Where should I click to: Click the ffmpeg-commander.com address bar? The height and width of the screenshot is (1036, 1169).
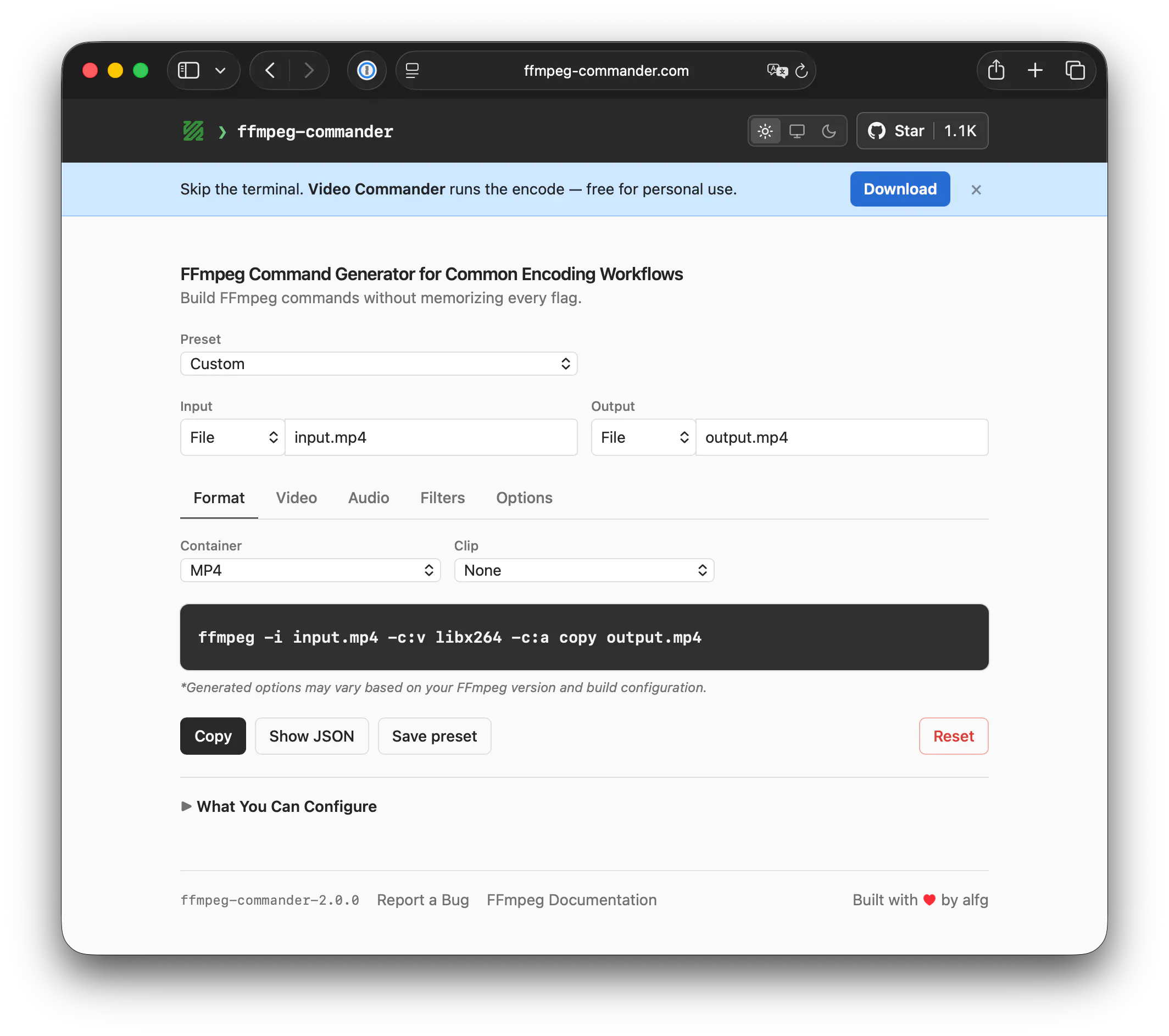tap(606, 70)
